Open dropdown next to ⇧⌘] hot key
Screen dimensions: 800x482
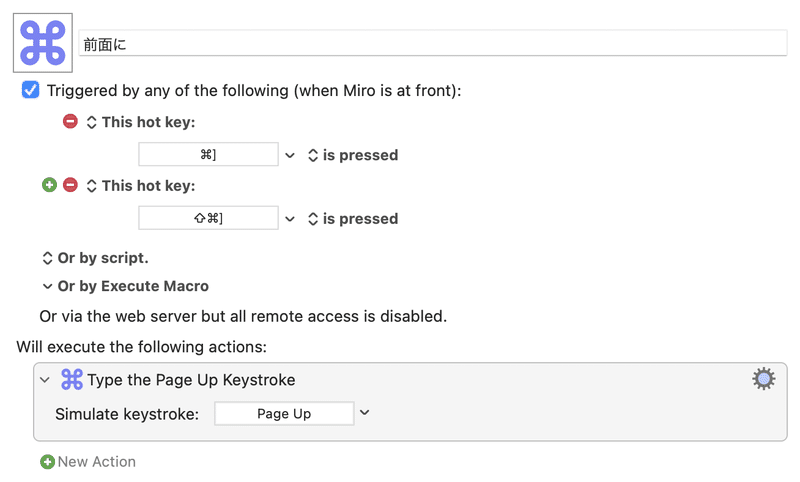[x=290, y=219]
